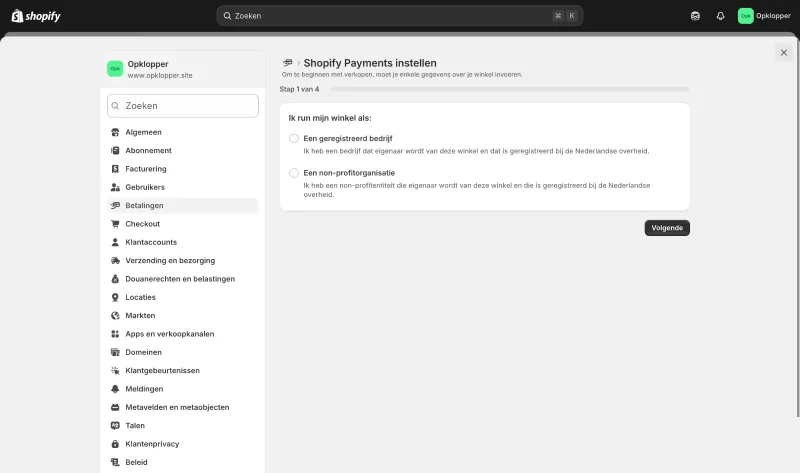
Task: Click the Meldingen bell icon in sidebar
Action: (115, 389)
